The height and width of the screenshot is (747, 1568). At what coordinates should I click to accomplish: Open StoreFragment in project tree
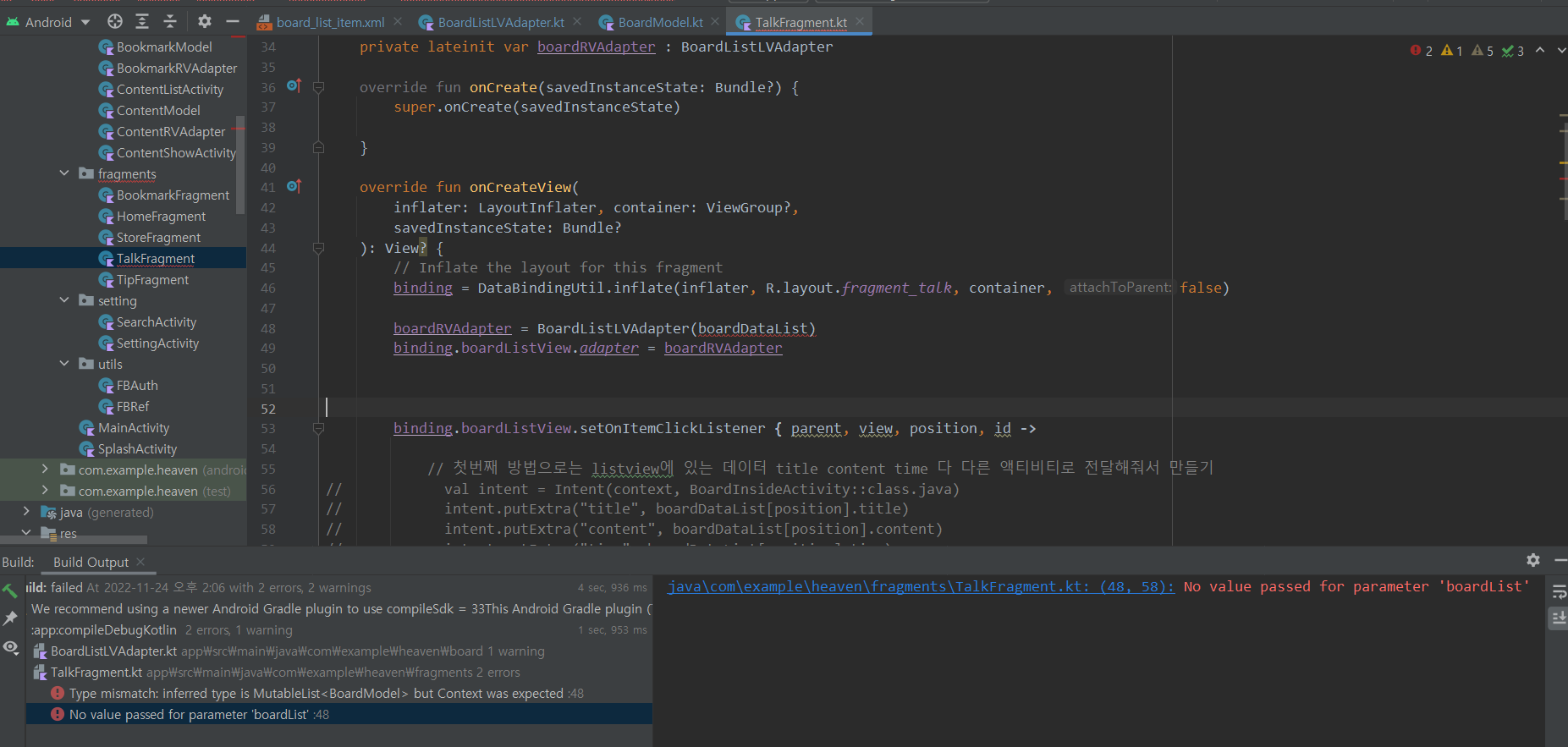tap(158, 237)
